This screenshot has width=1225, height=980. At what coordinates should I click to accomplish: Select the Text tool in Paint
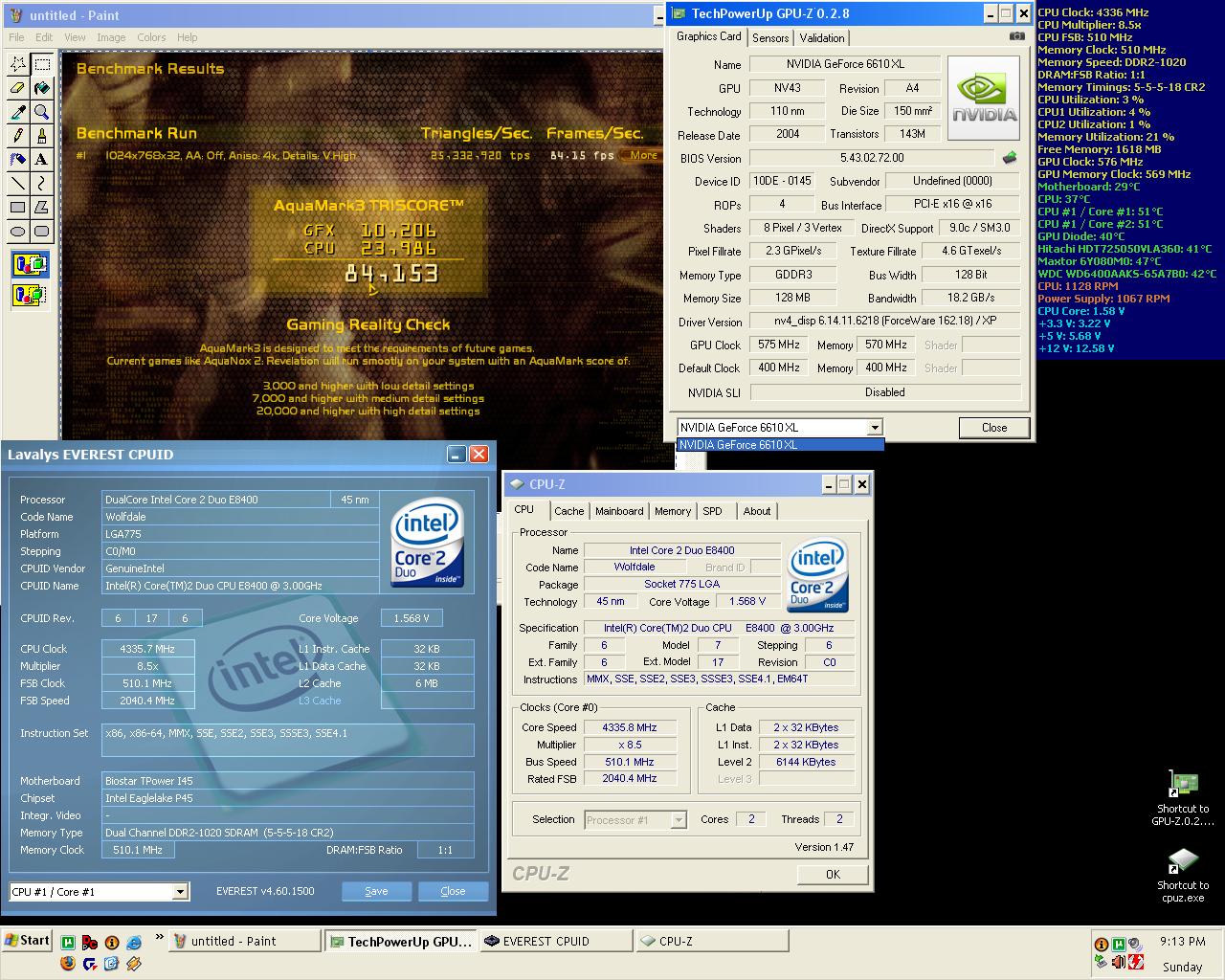(x=42, y=160)
